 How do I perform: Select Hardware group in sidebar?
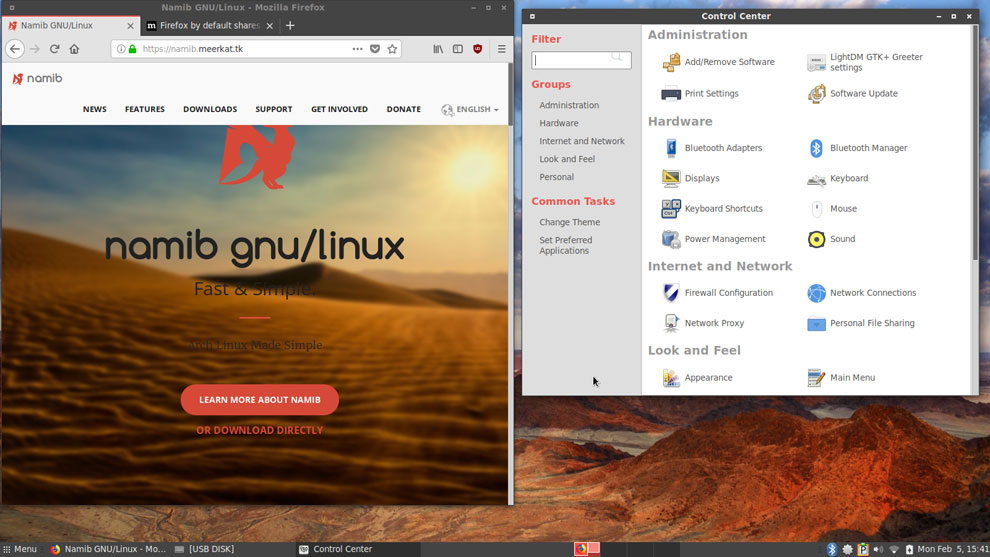click(x=559, y=123)
